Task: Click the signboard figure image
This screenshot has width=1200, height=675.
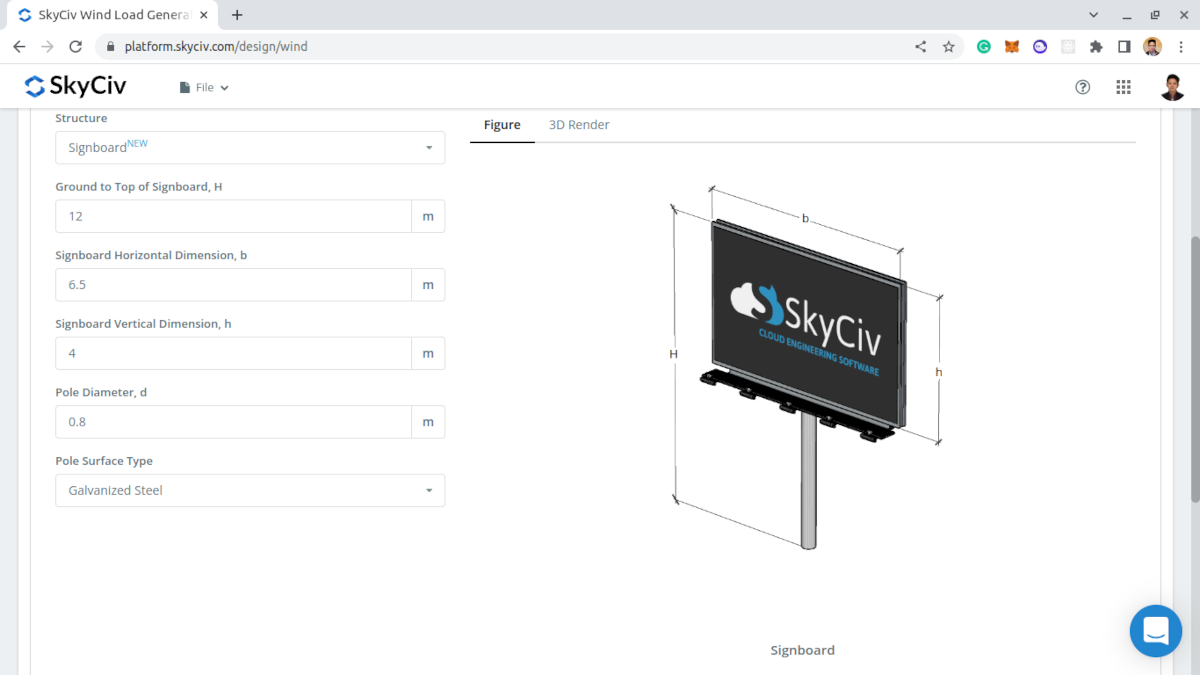Action: [806, 368]
